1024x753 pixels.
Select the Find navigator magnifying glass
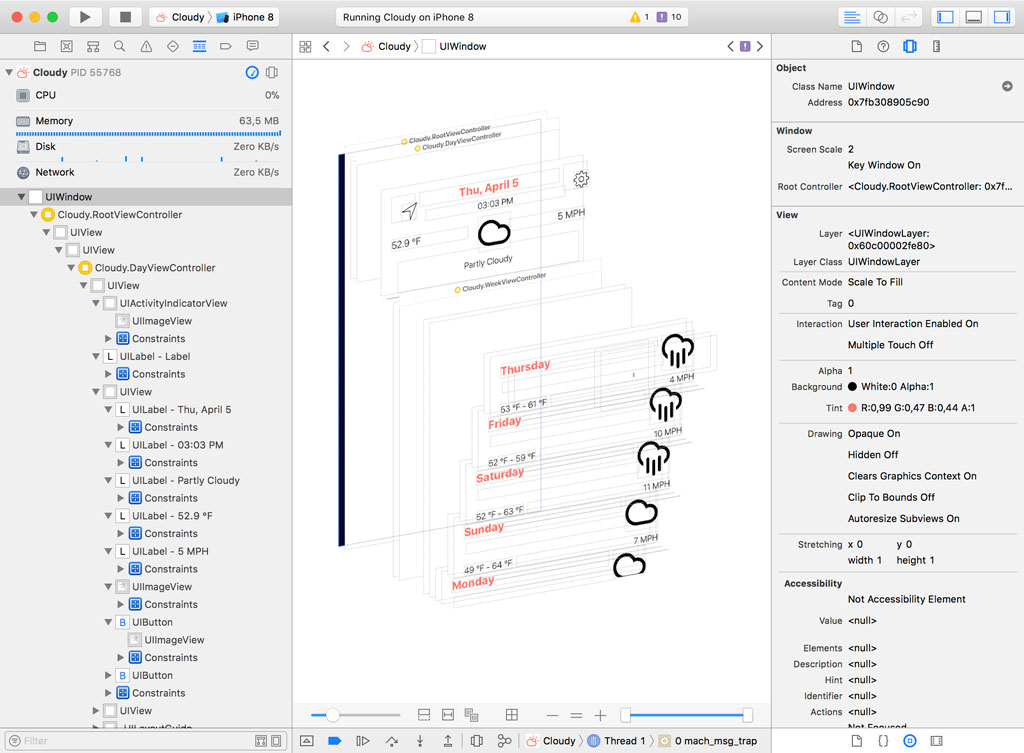click(120, 46)
